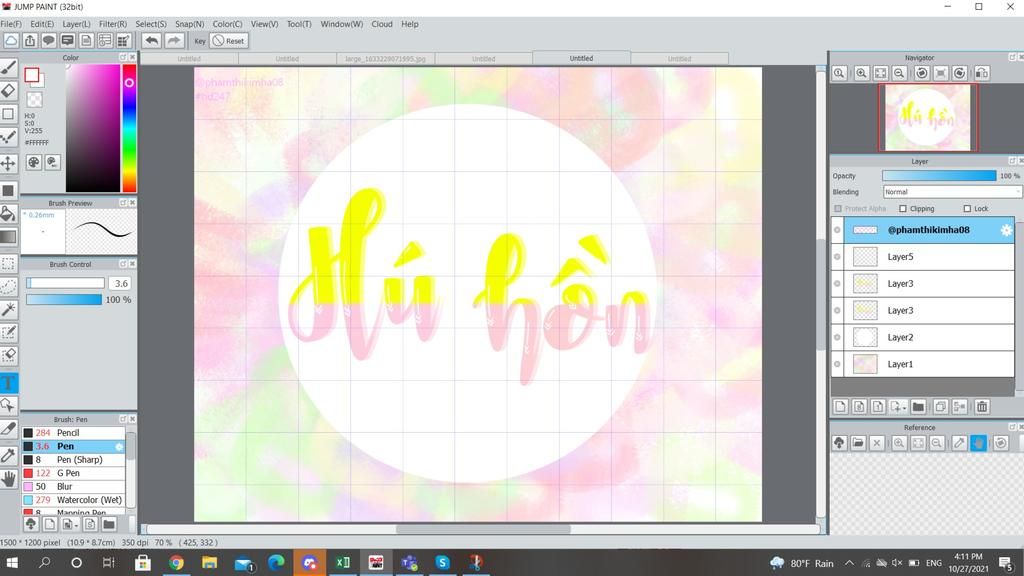Select the Move tool

[8, 163]
